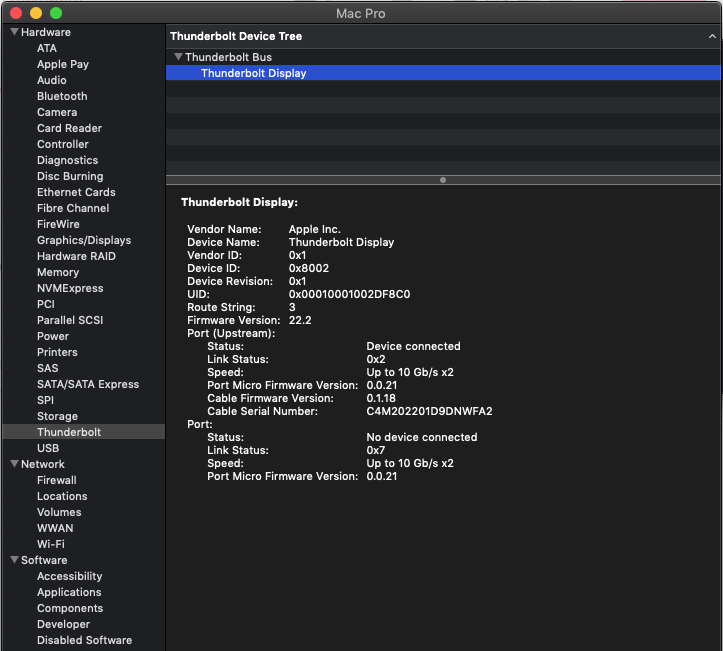723x651 pixels.
Task: Open ATA in the sidebar
Action: coord(47,48)
